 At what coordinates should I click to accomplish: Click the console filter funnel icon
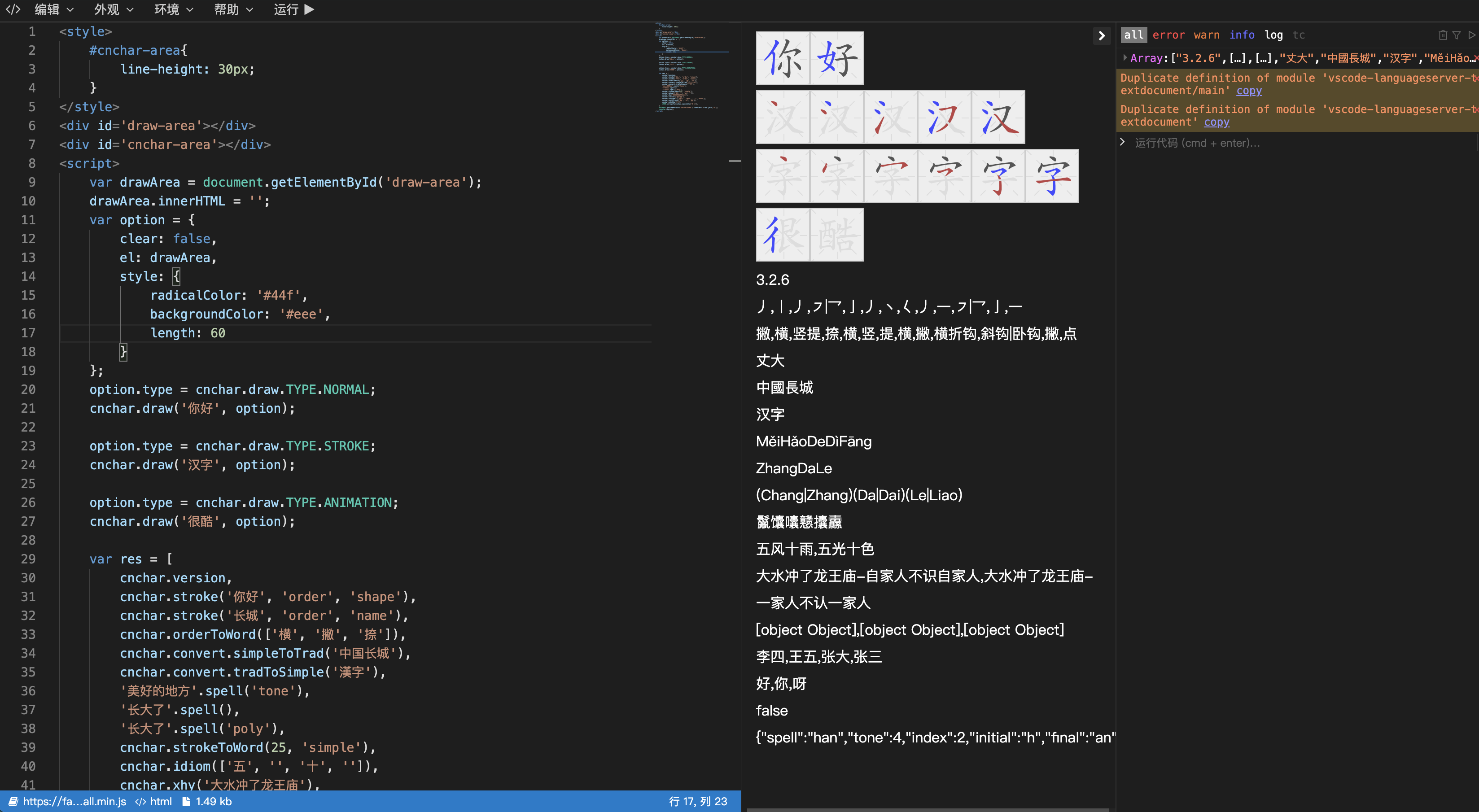[x=1457, y=35]
